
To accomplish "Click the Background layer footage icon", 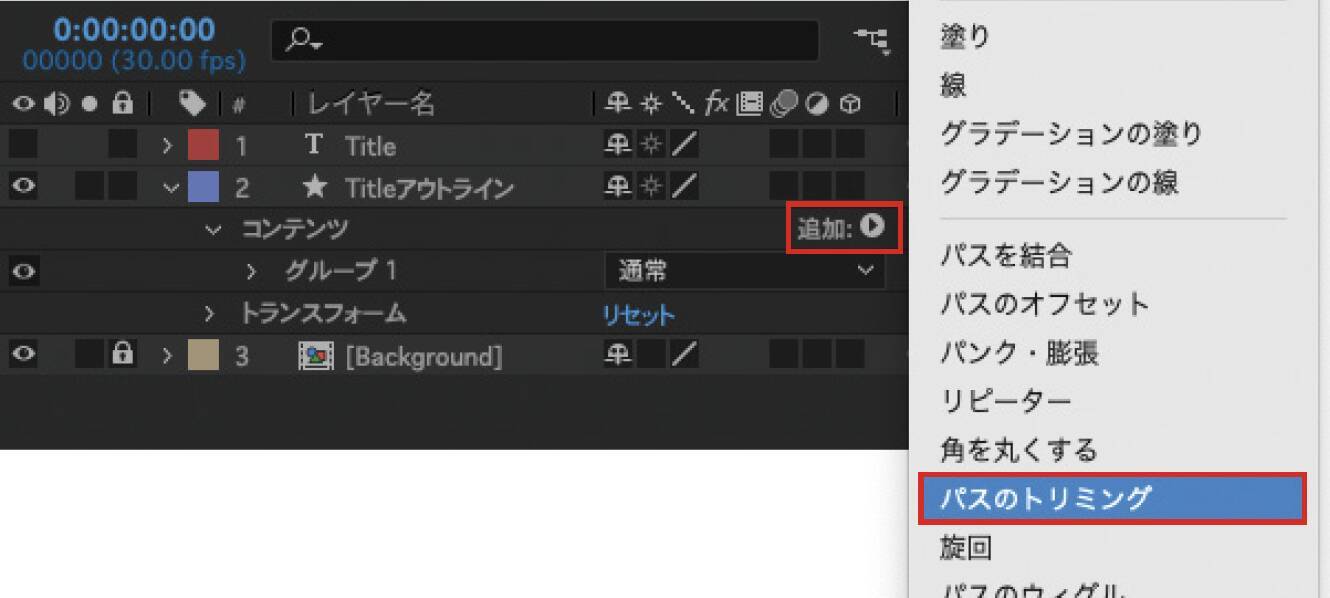I will pyautogui.click(x=315, y=356).
